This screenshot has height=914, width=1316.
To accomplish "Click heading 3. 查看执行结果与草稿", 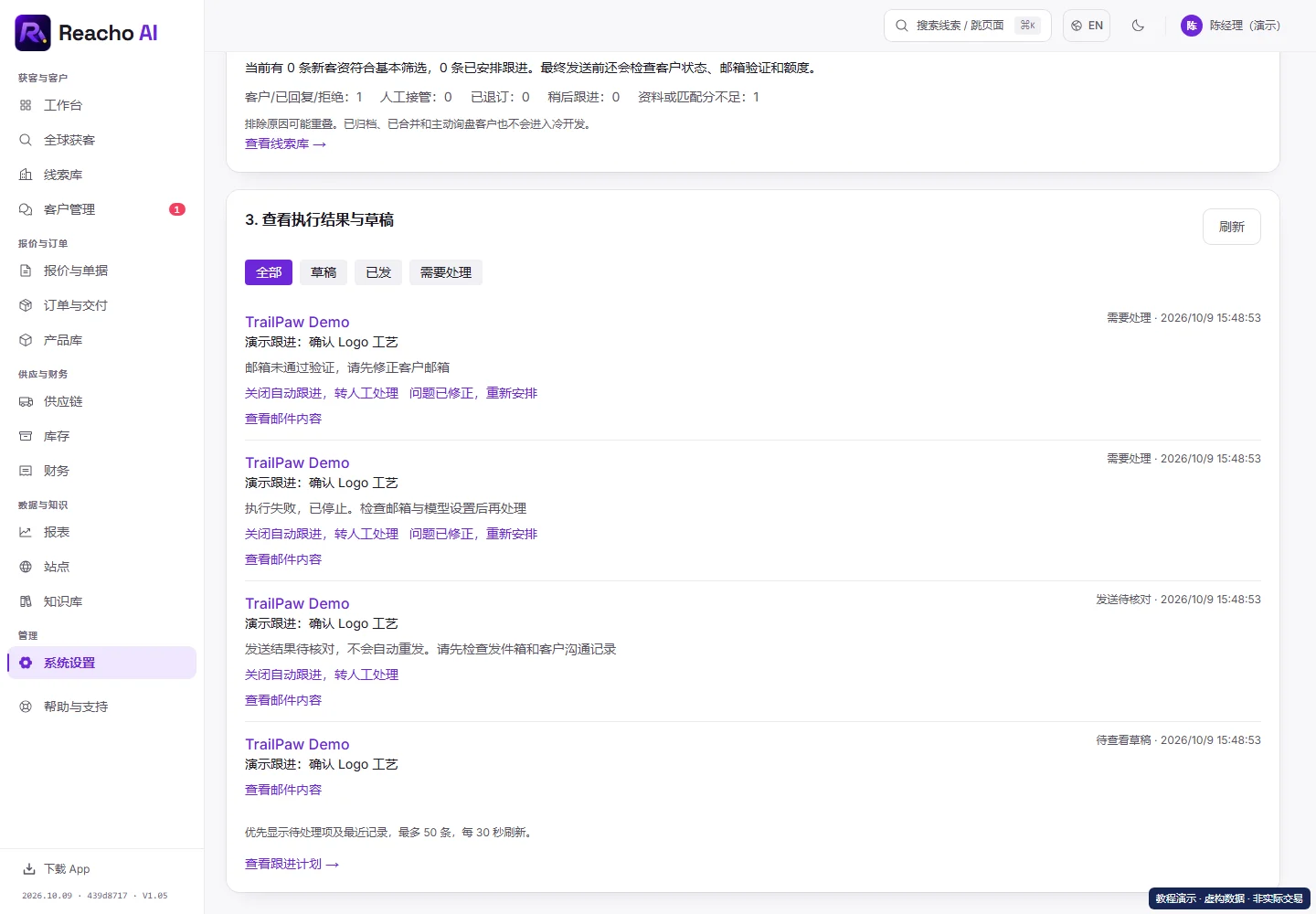I will [x=319, y=219].
